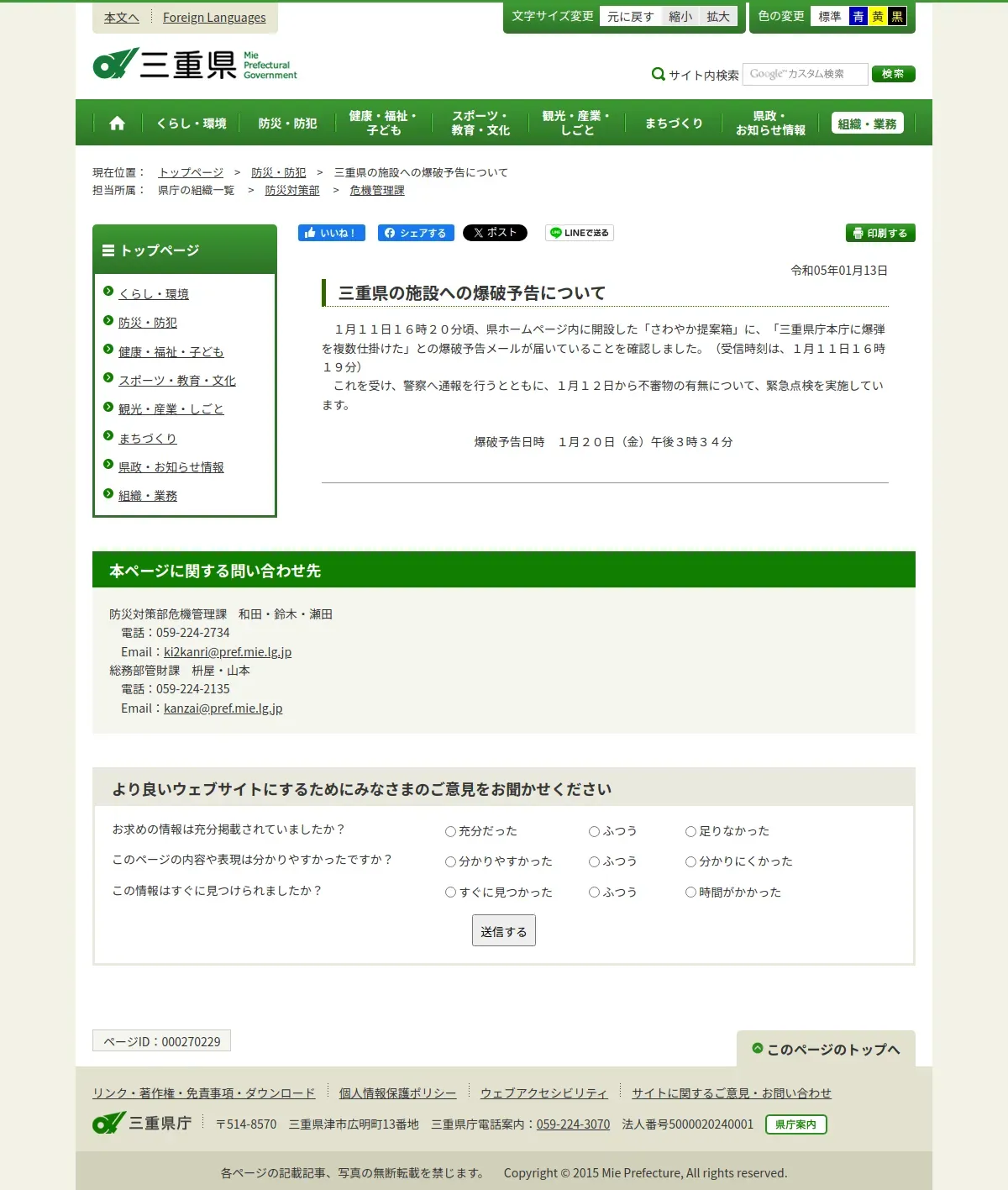Open 観光・産業・しごと navigation menu

pyautogui.click(x=577, y=123)
